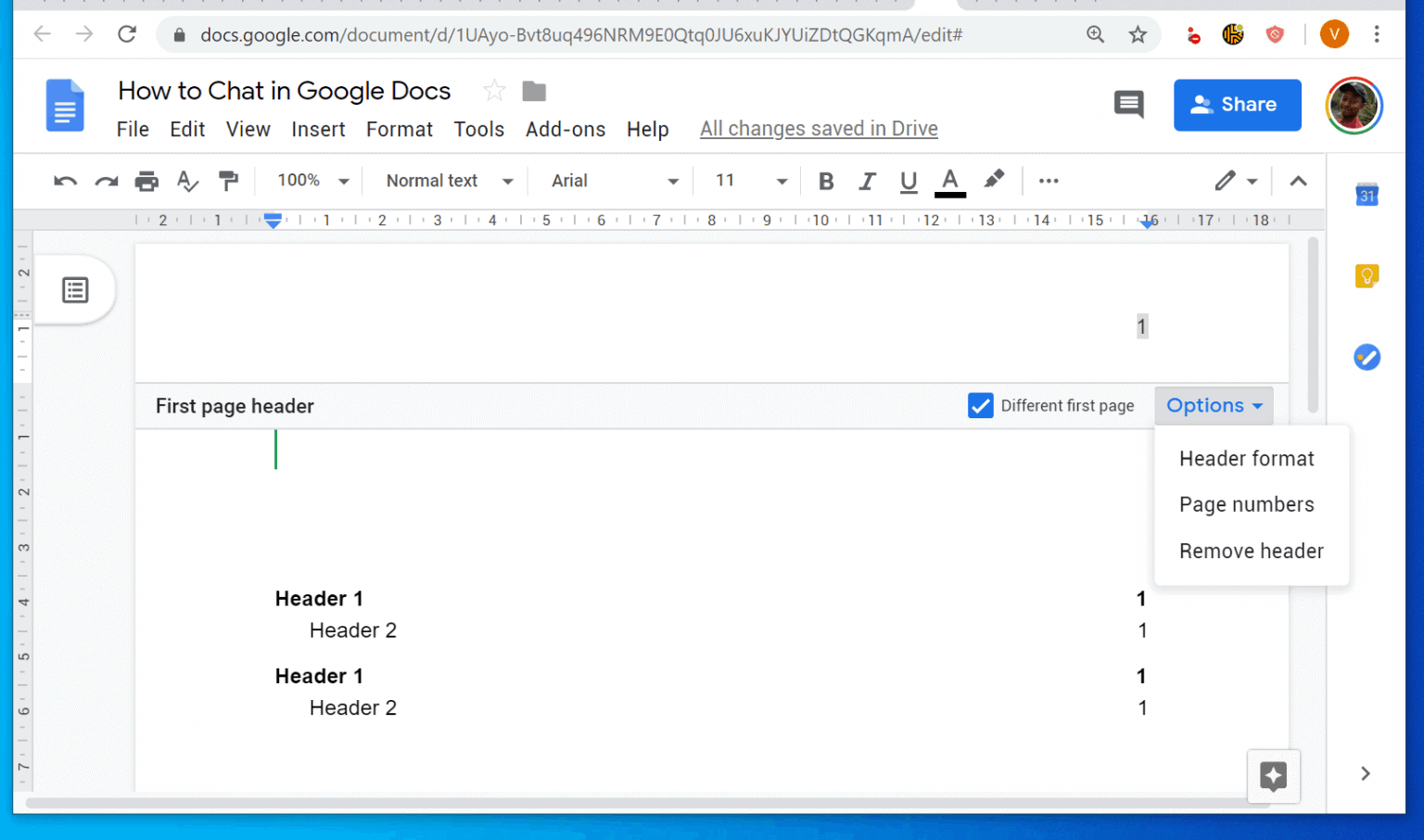This screenshot has width=1424, height=840.
Task: Open Google Calendar from the side panel
Action: tap(1367, 195)
